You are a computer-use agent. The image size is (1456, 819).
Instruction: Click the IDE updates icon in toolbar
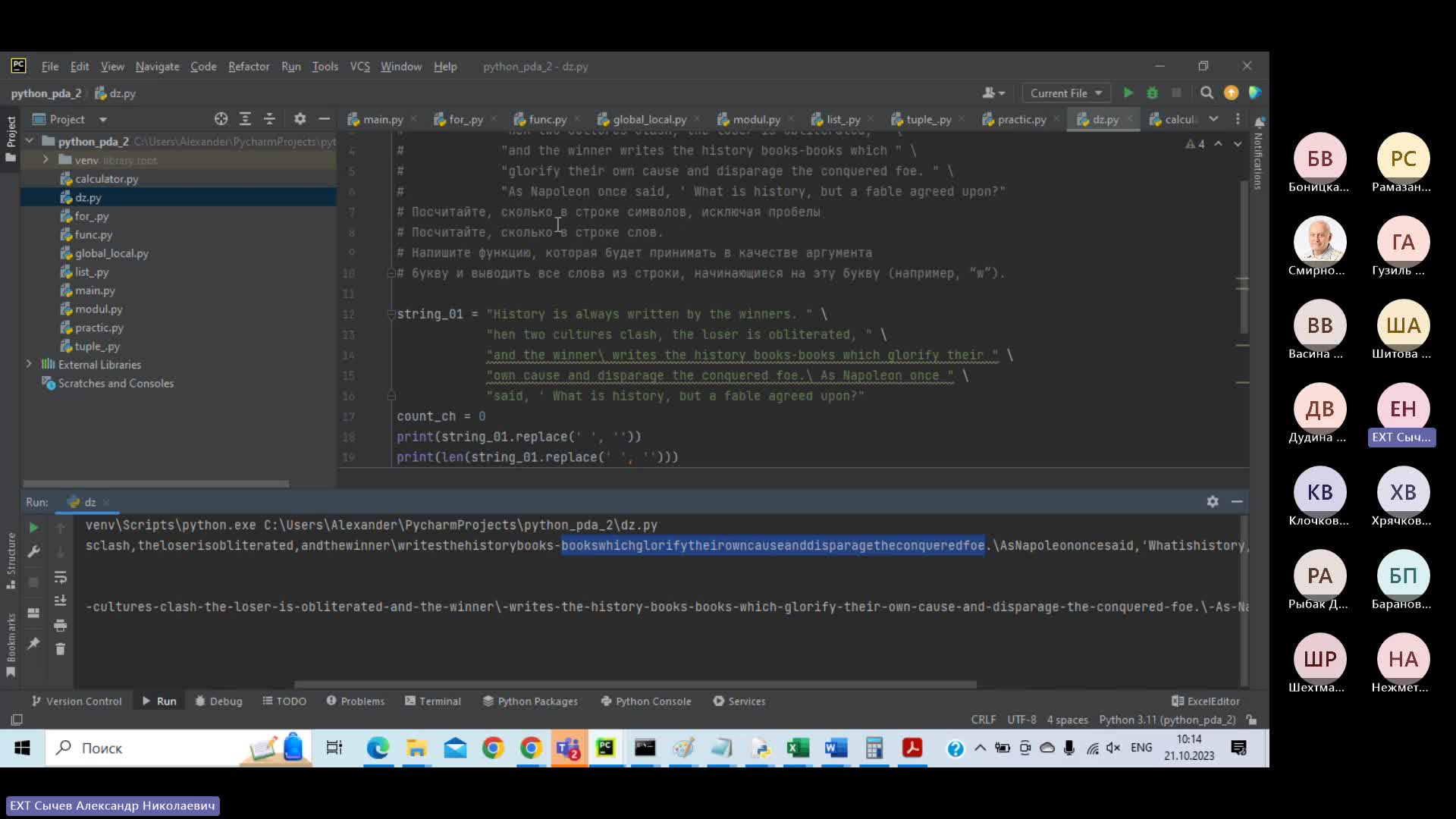tap(1231, 93)
